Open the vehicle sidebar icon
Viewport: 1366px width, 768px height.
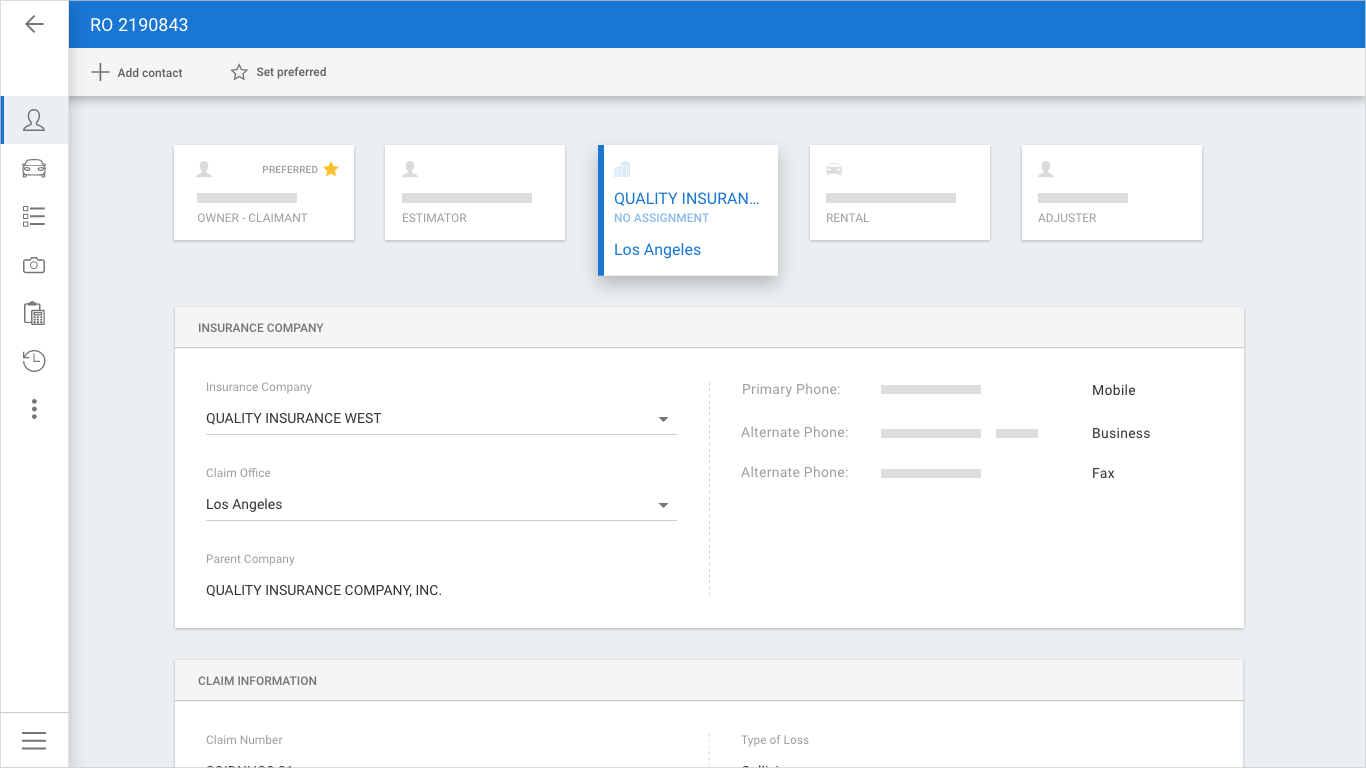pyautogui.click(x=34, y=168)
